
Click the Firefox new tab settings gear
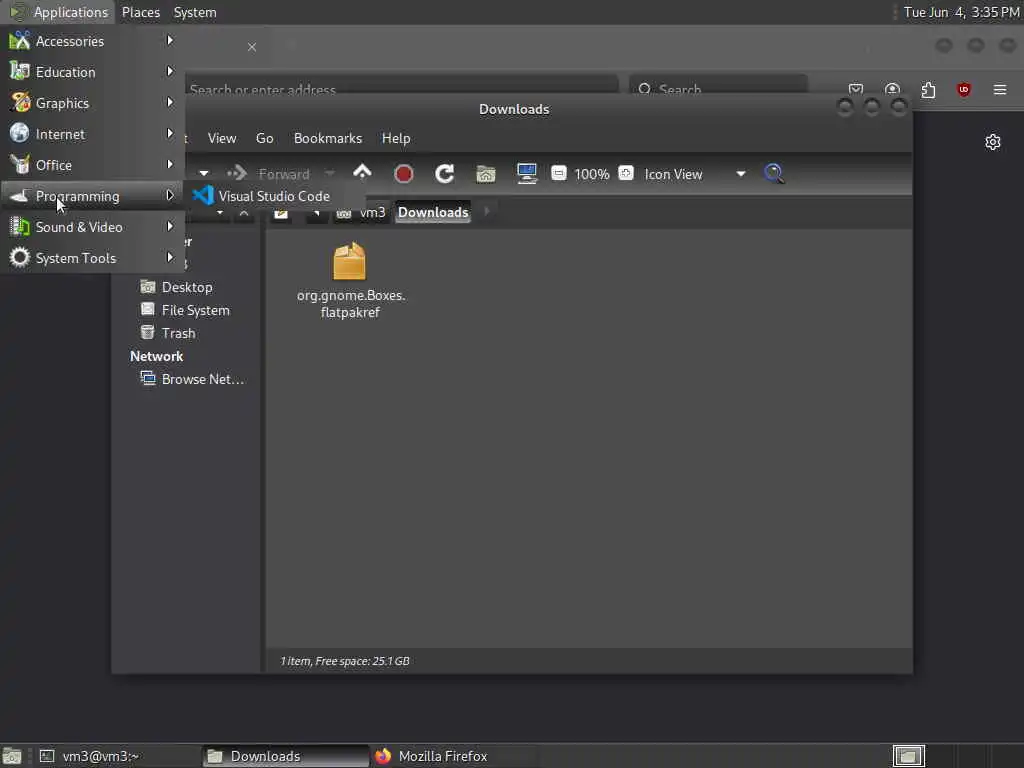993,142
